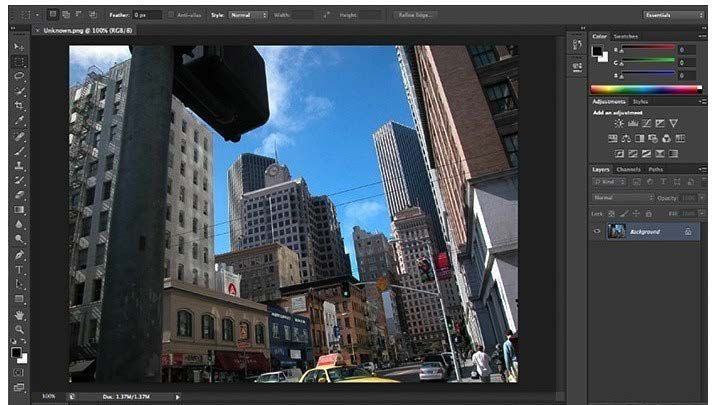Select the Crop tool
The width and height of the screenshot is (716, 405).
click(x=19, y=106)
